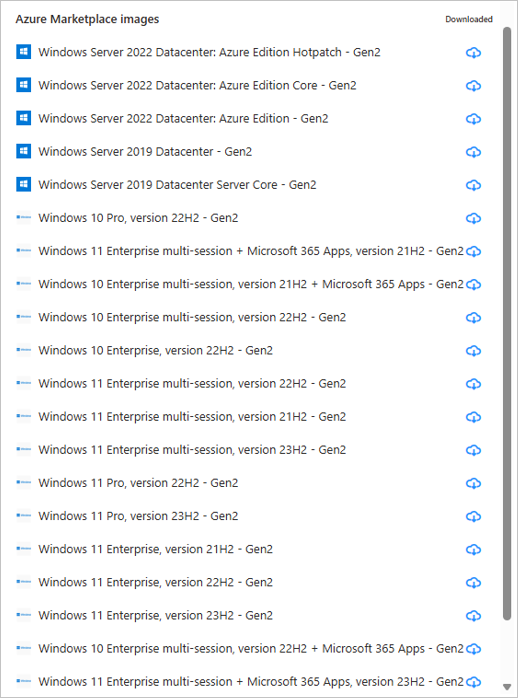518x698 pixels.
Task: Select Windows 11 Enterprise, version 21H2 - Gen2 text
Action: pyautogui.click(x=155, y=549)
